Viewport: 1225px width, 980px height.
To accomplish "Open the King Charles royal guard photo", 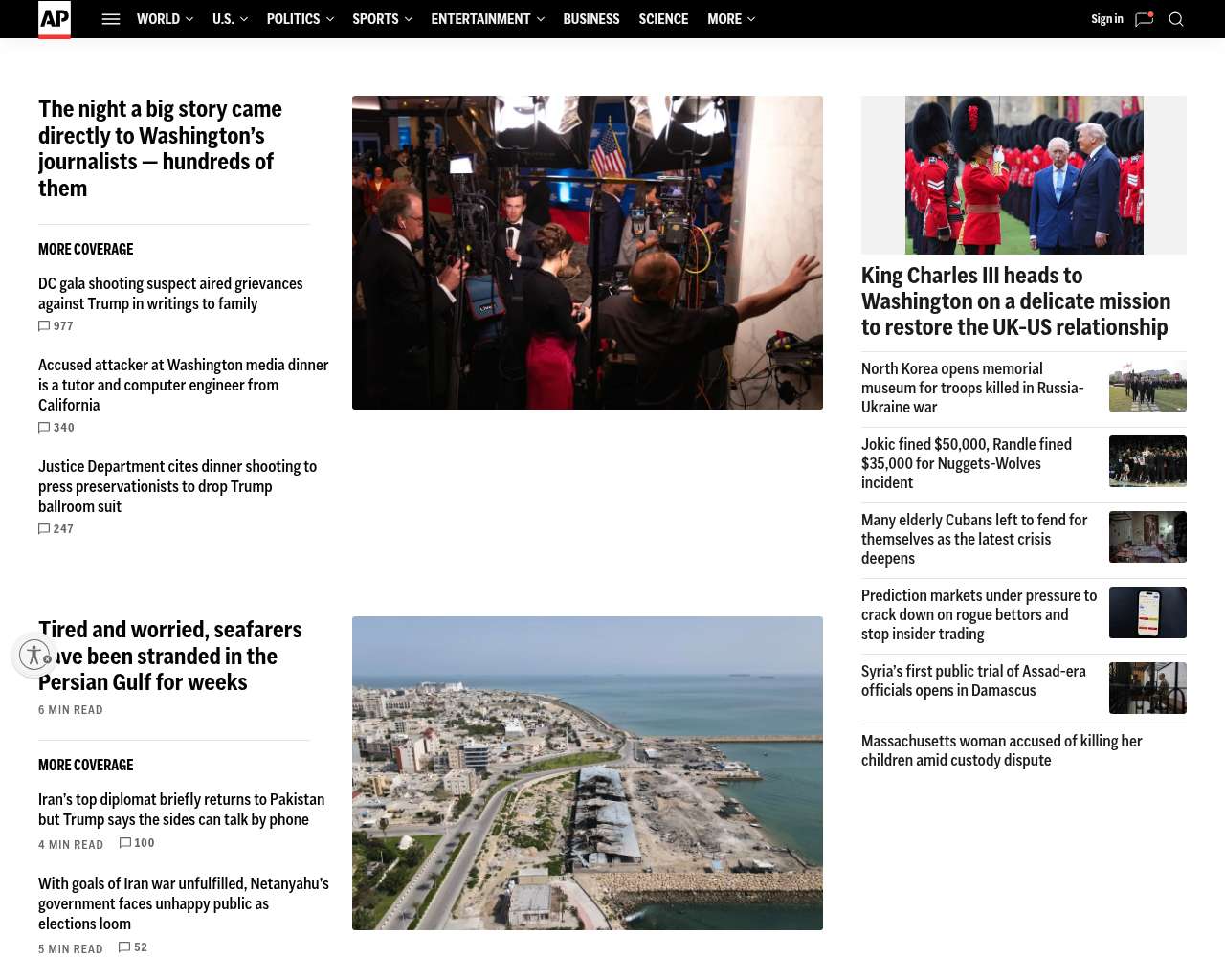I will click(x=1024, y=175).
